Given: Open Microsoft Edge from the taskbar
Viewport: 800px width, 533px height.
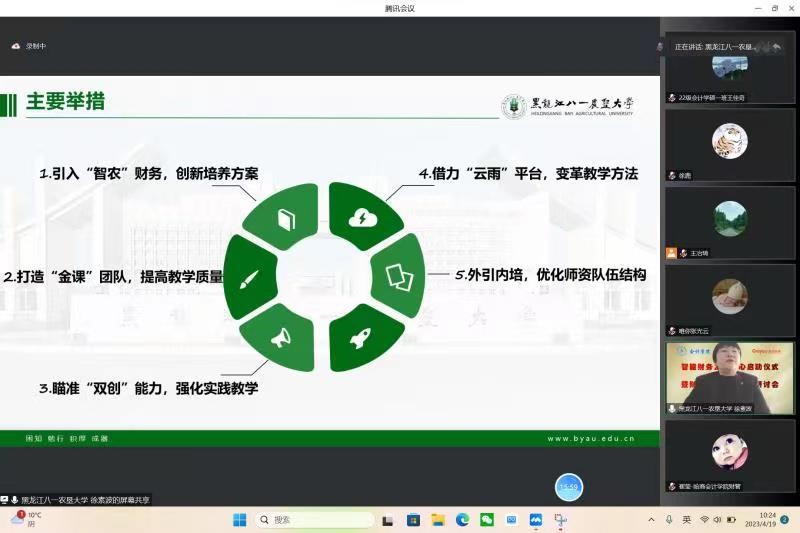Looking at the screenshot, I should (x=462, y=520).
